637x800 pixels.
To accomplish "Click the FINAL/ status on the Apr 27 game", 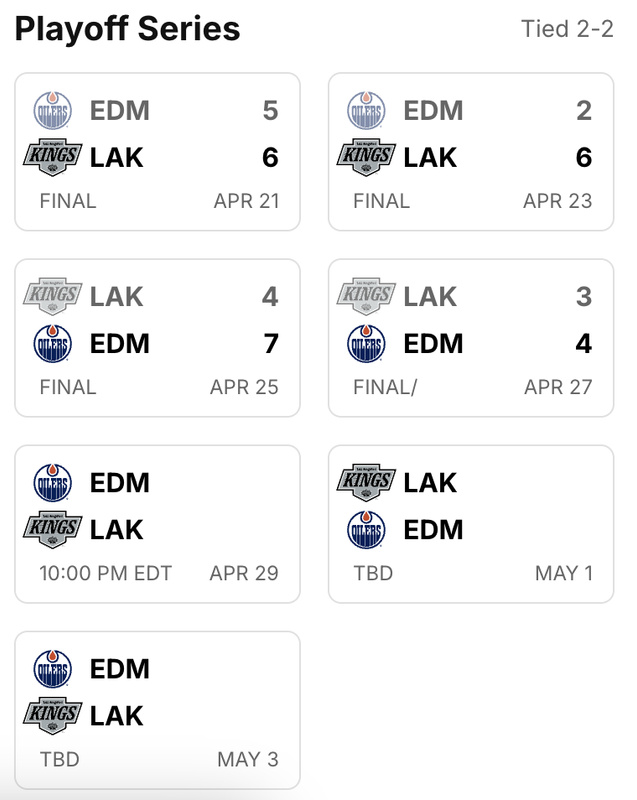I will pos(385,387).
